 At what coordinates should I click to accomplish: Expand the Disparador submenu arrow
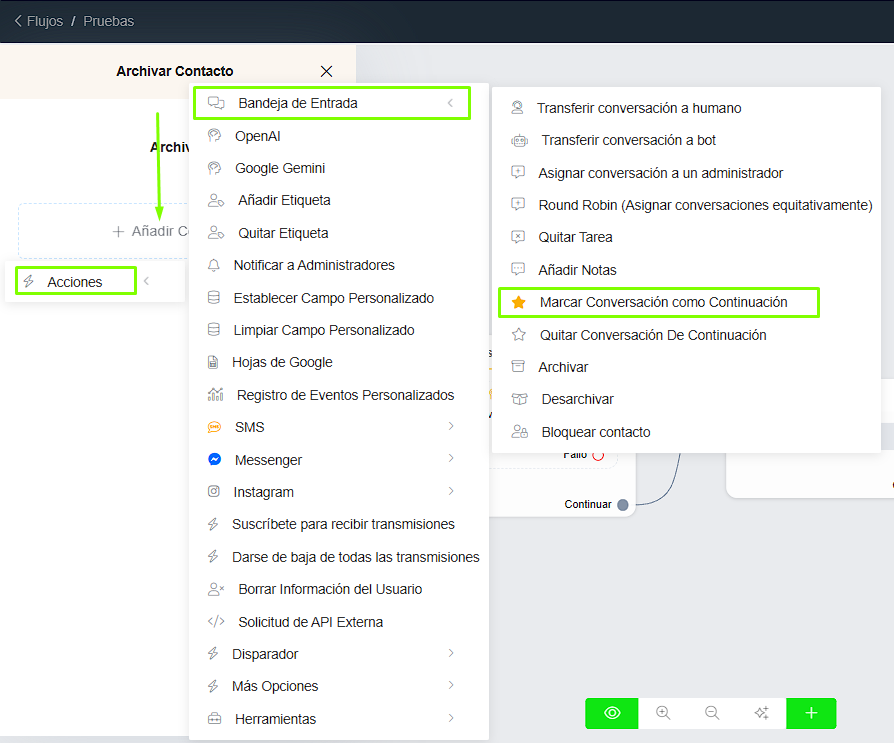click(451, 654)
